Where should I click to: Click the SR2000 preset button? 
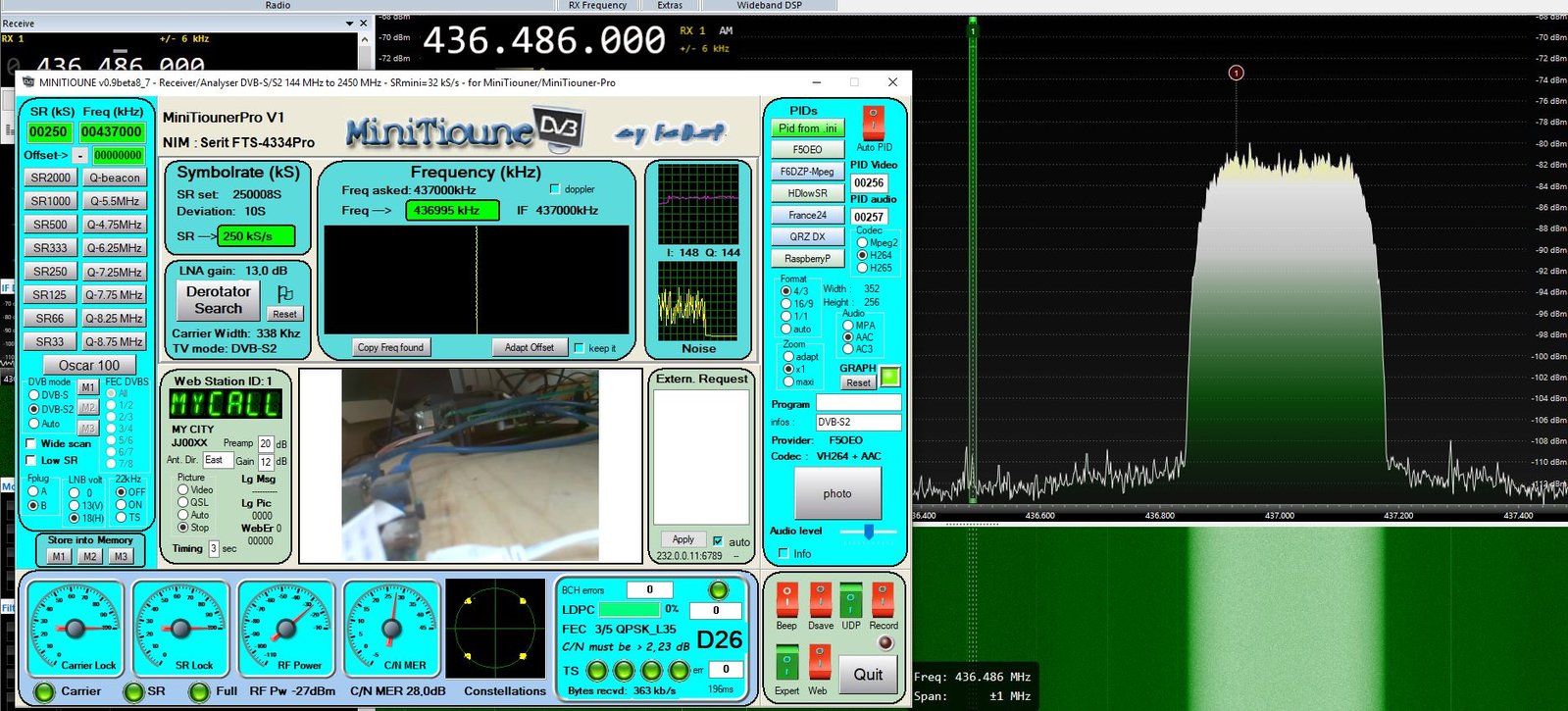pyautogui.click(x=50, y=178)
